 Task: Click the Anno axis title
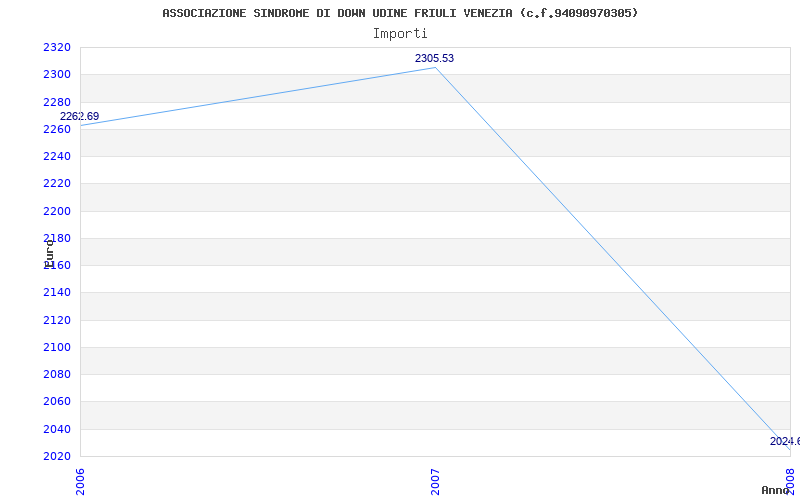[776, 490]
